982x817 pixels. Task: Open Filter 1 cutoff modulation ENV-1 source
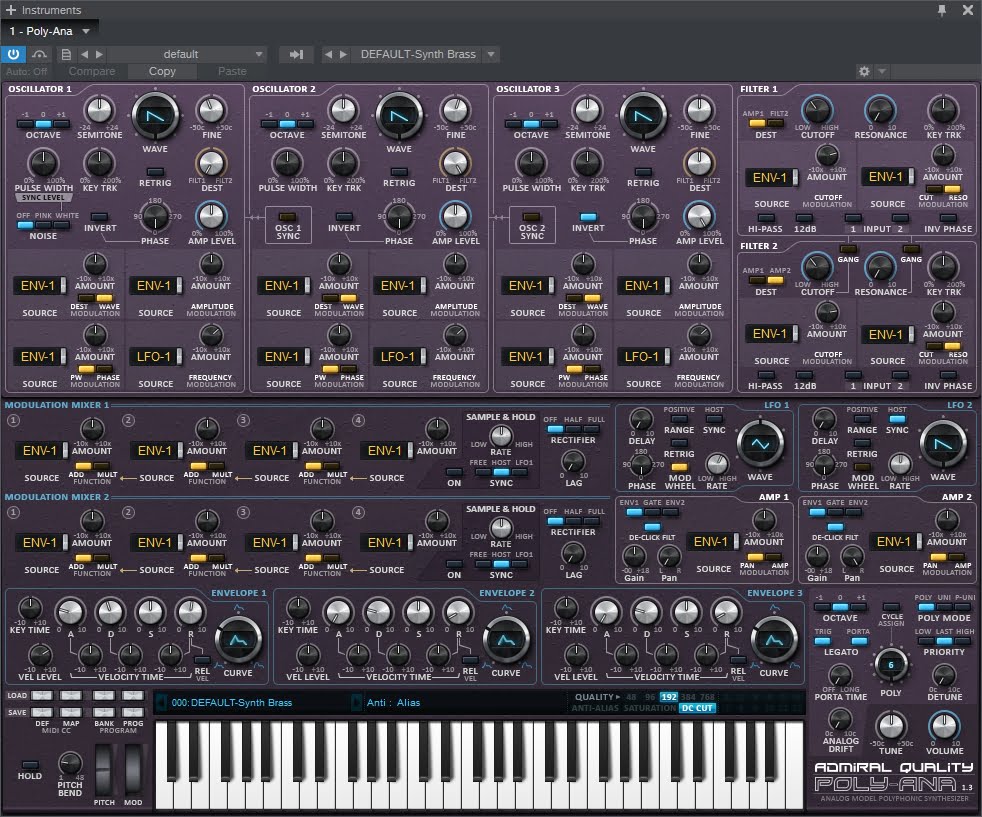tap(772, 178)
